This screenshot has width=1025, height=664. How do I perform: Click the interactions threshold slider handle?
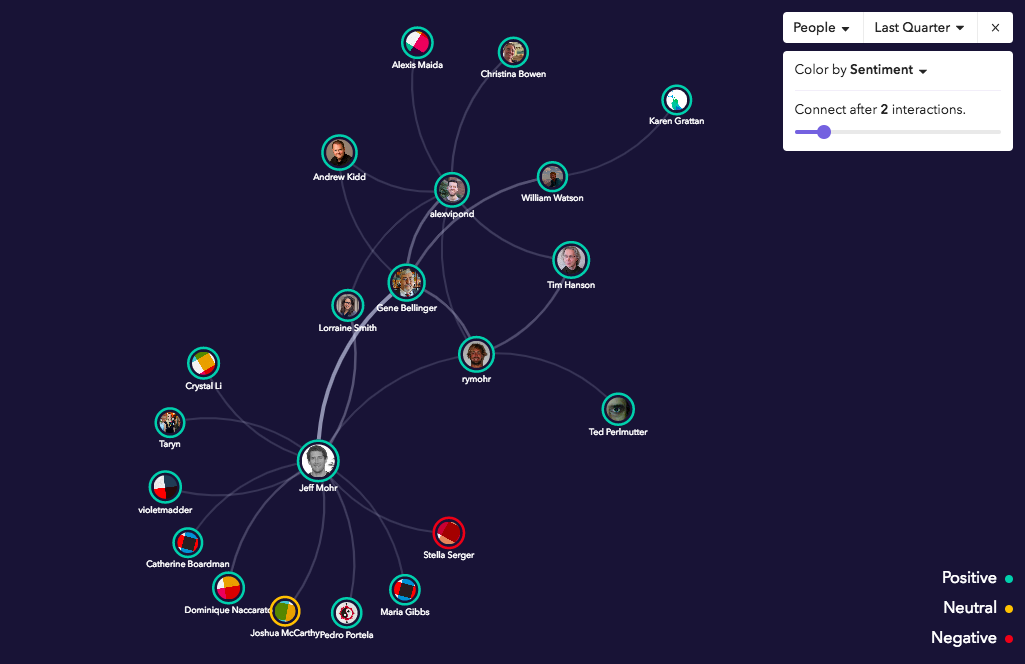(x=824, y=132)
